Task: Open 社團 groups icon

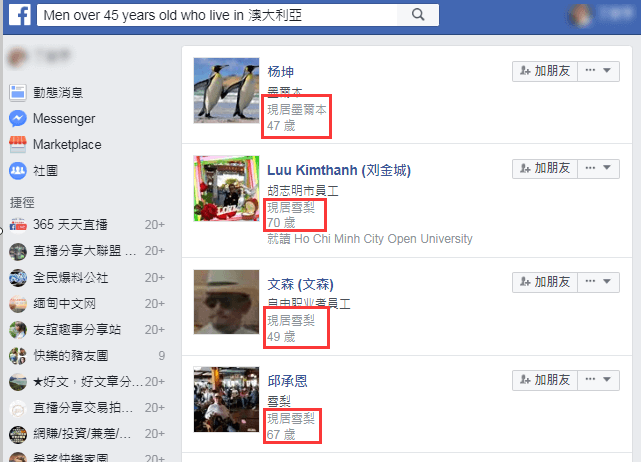Action: [18, 170]
